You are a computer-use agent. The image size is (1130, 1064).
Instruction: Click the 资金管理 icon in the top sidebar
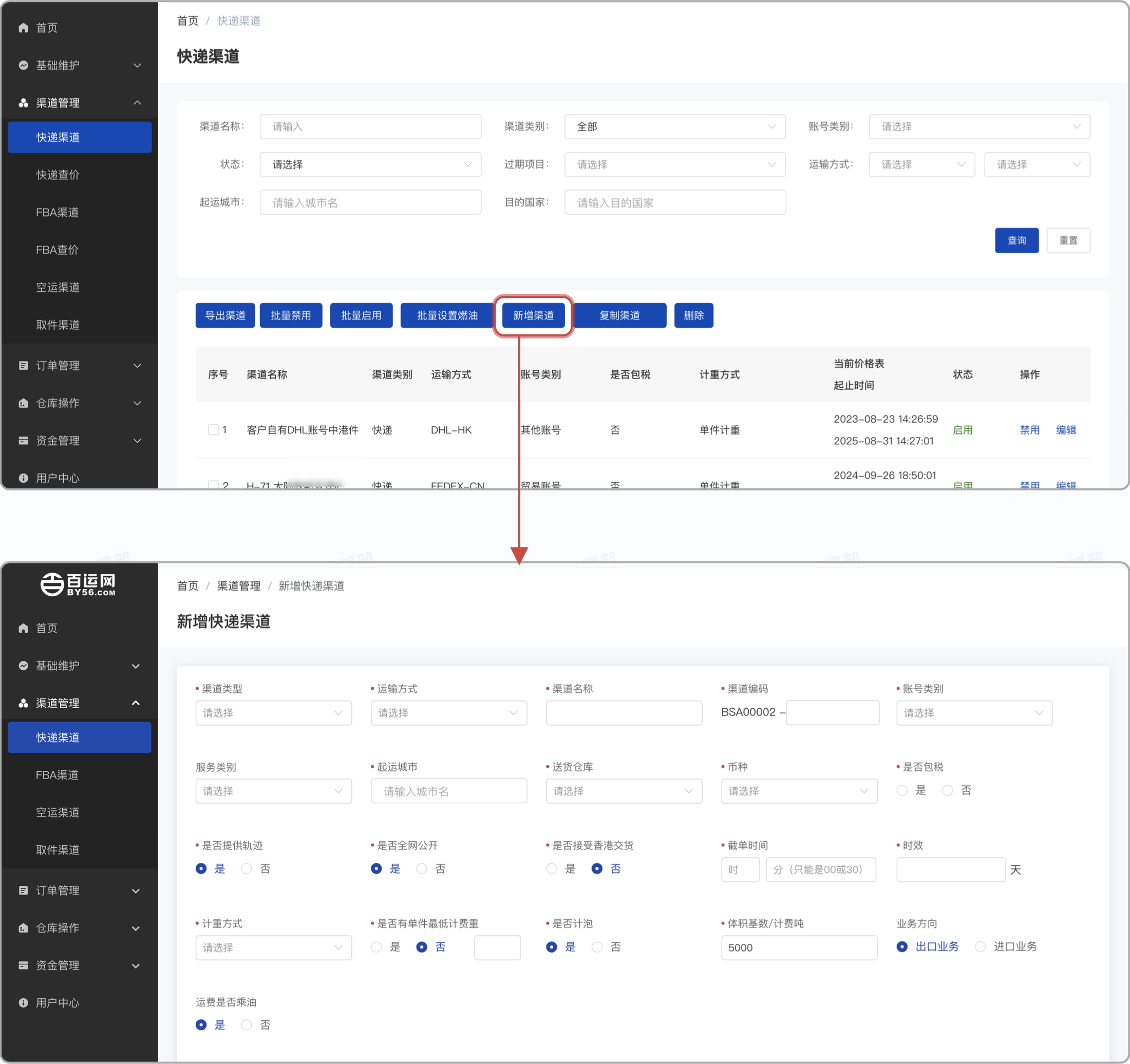(x=23, y=441)
